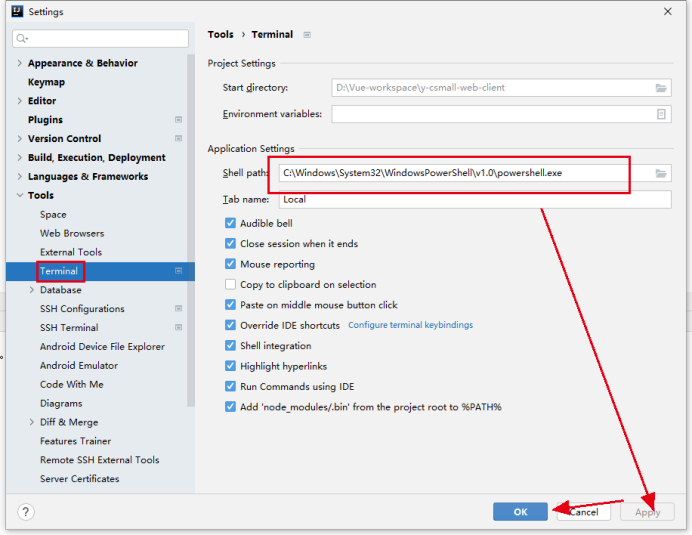Screen dimensions: 692x535
Task: Expand the Database node arrow
Action: click(32, 290)
